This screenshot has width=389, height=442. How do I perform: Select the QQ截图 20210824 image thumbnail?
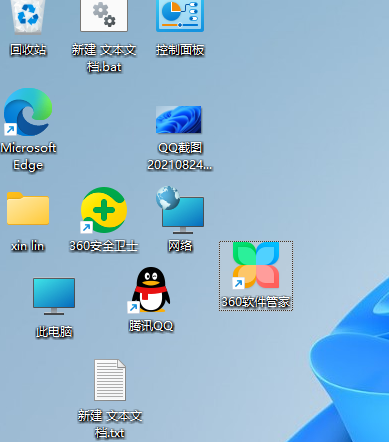click(x=179, y=120)
